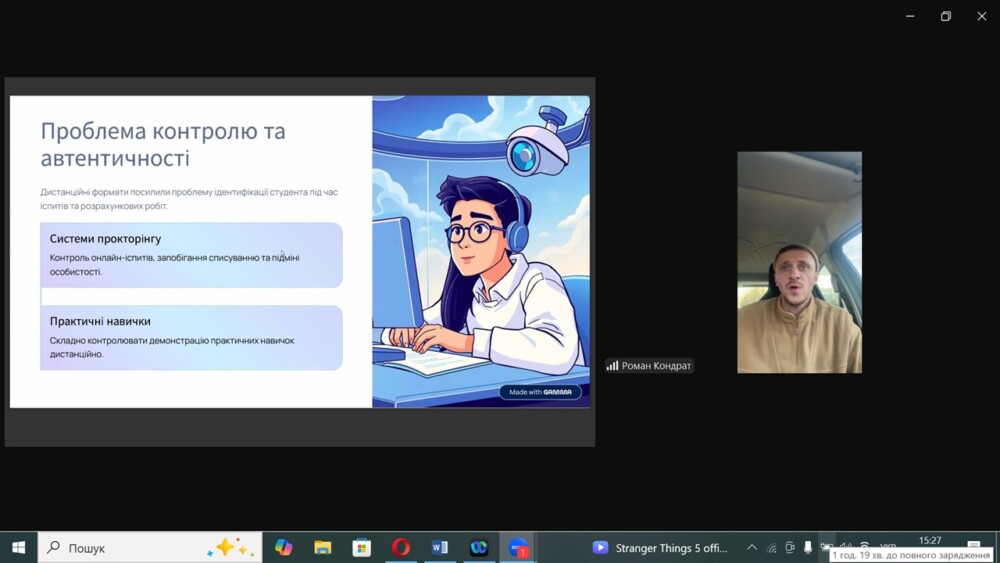
Task: Open the Zoom meeting taskbar icon
Action: (518, 547)
